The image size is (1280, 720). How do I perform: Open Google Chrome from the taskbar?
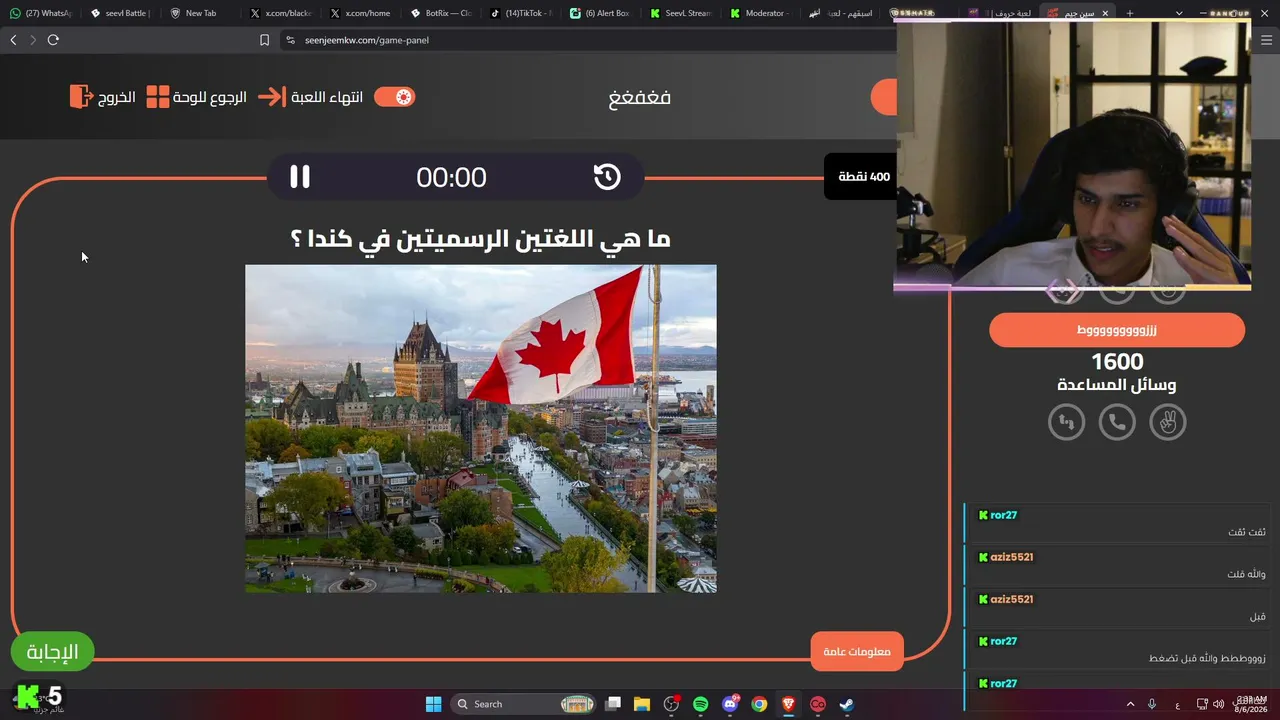click(x=759, y=704)
